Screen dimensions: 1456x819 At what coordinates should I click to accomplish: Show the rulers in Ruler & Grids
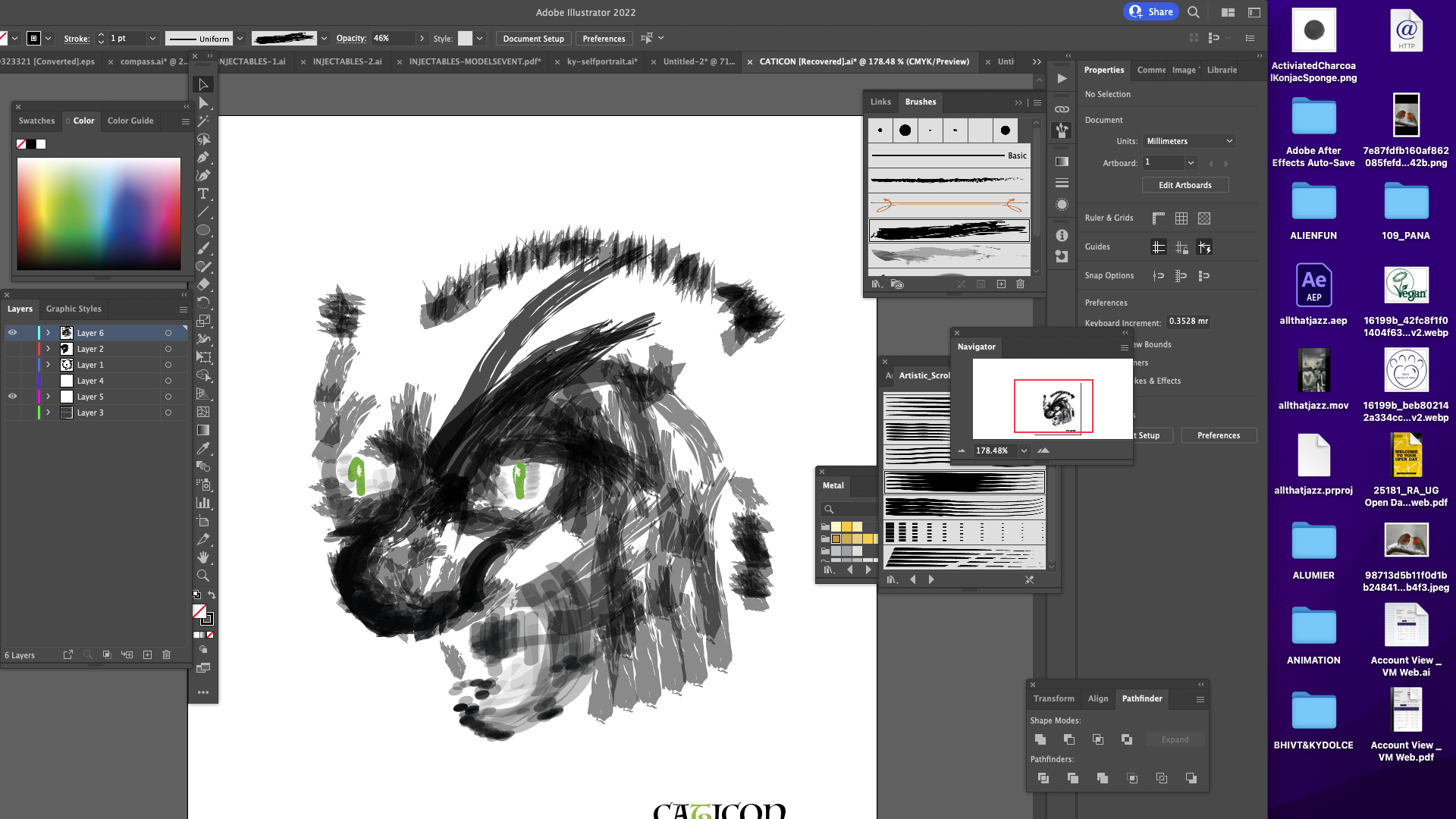pos(1158,218)
